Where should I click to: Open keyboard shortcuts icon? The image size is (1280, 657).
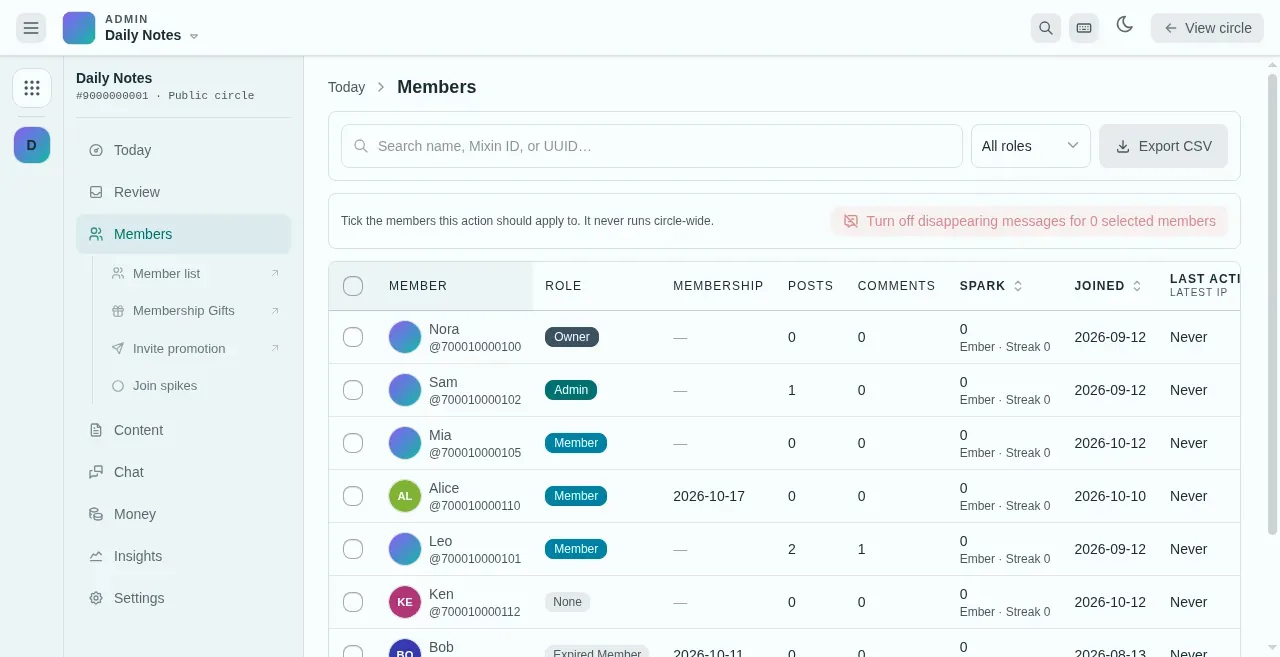coord(1084,28)
